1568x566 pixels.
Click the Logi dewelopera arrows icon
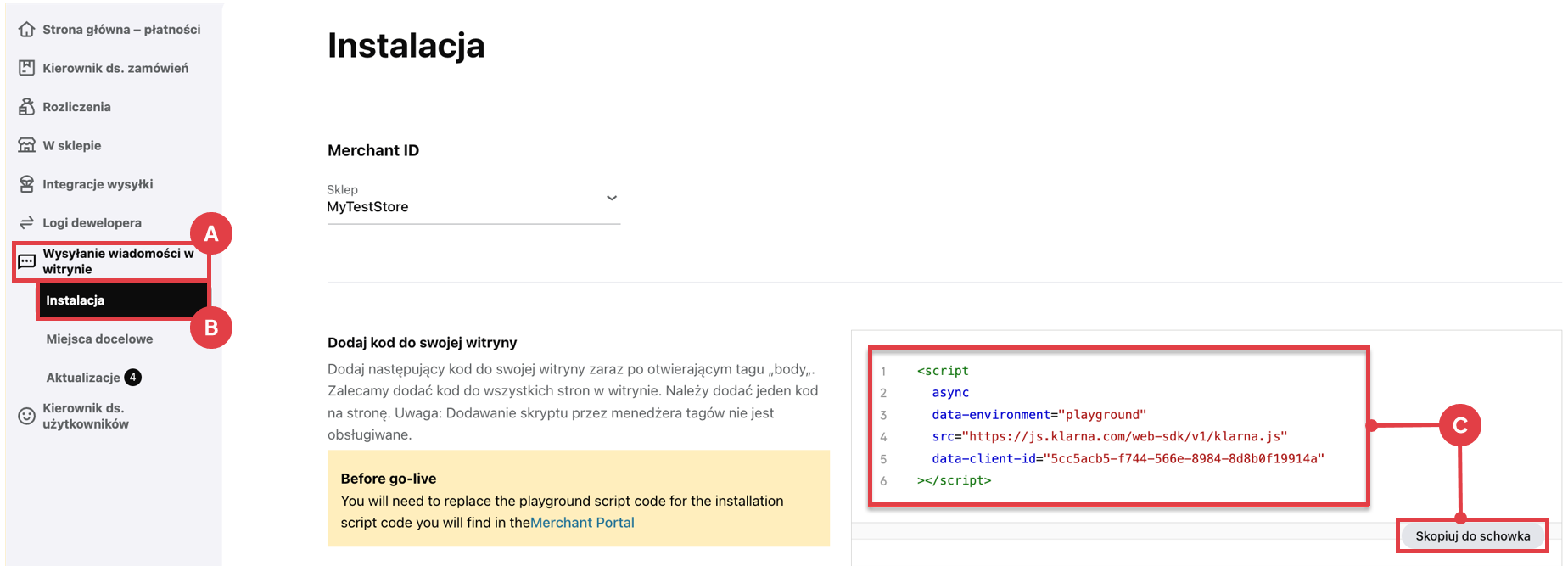[27, 222]
